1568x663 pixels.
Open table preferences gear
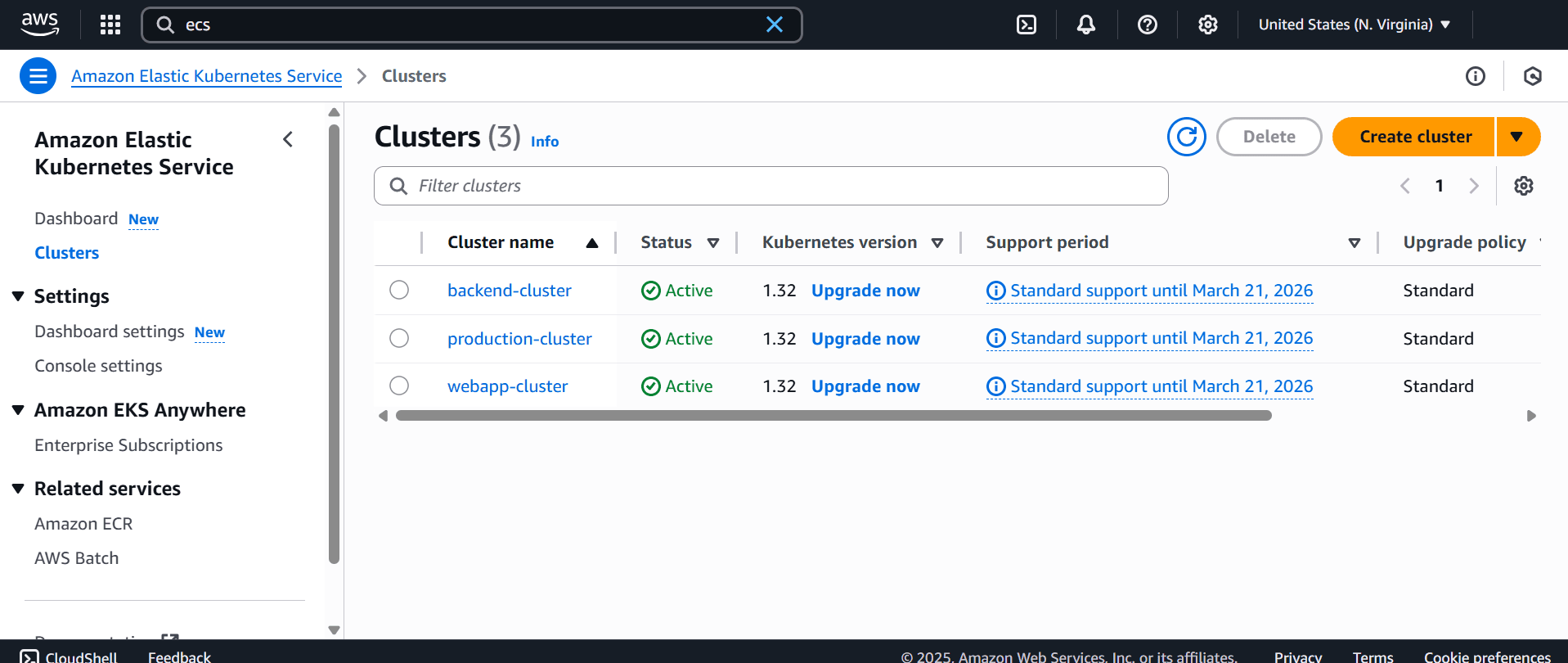point(1524,186)
